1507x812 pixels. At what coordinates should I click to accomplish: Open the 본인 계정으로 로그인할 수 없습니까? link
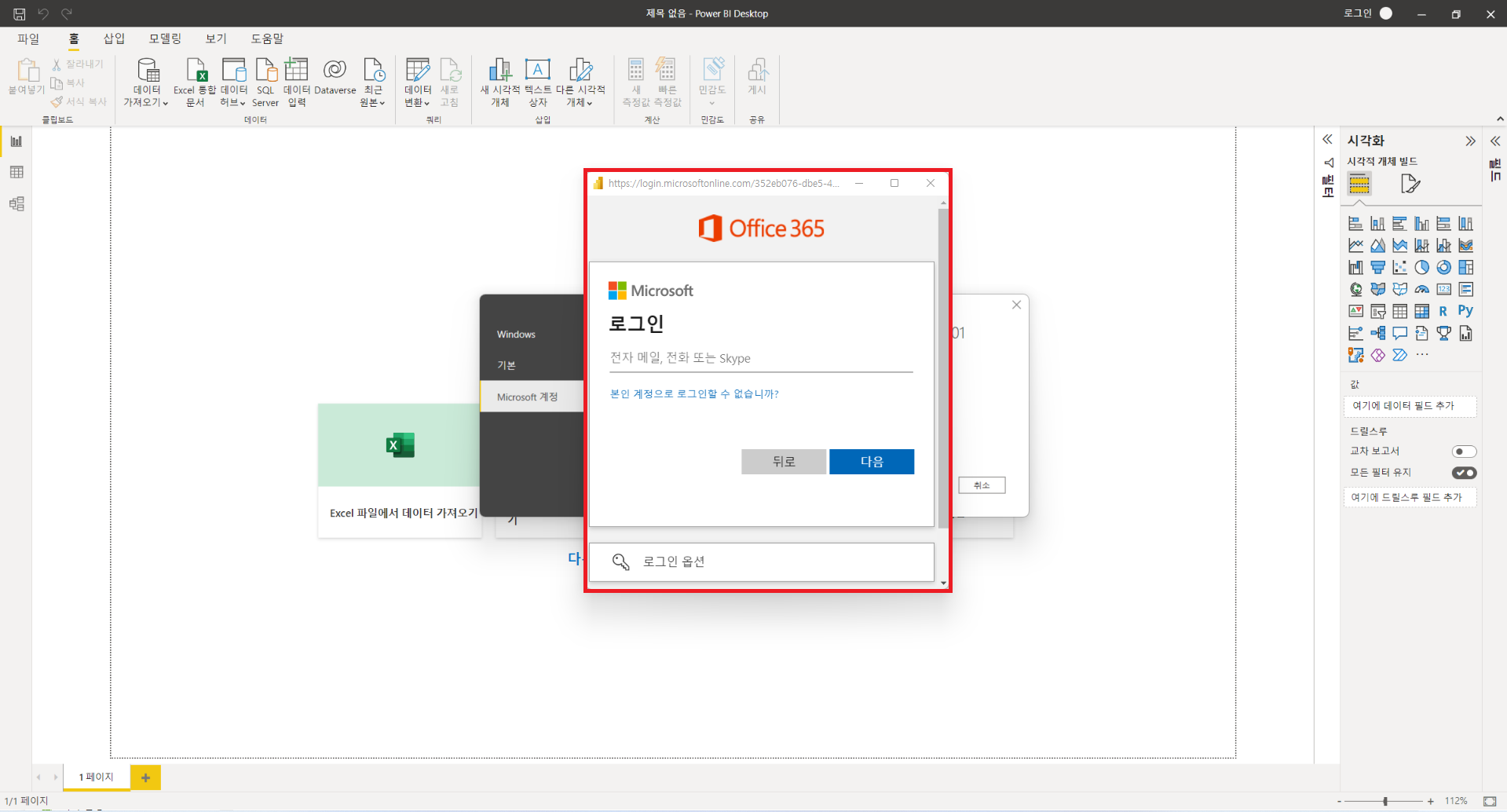pos(694,394)
